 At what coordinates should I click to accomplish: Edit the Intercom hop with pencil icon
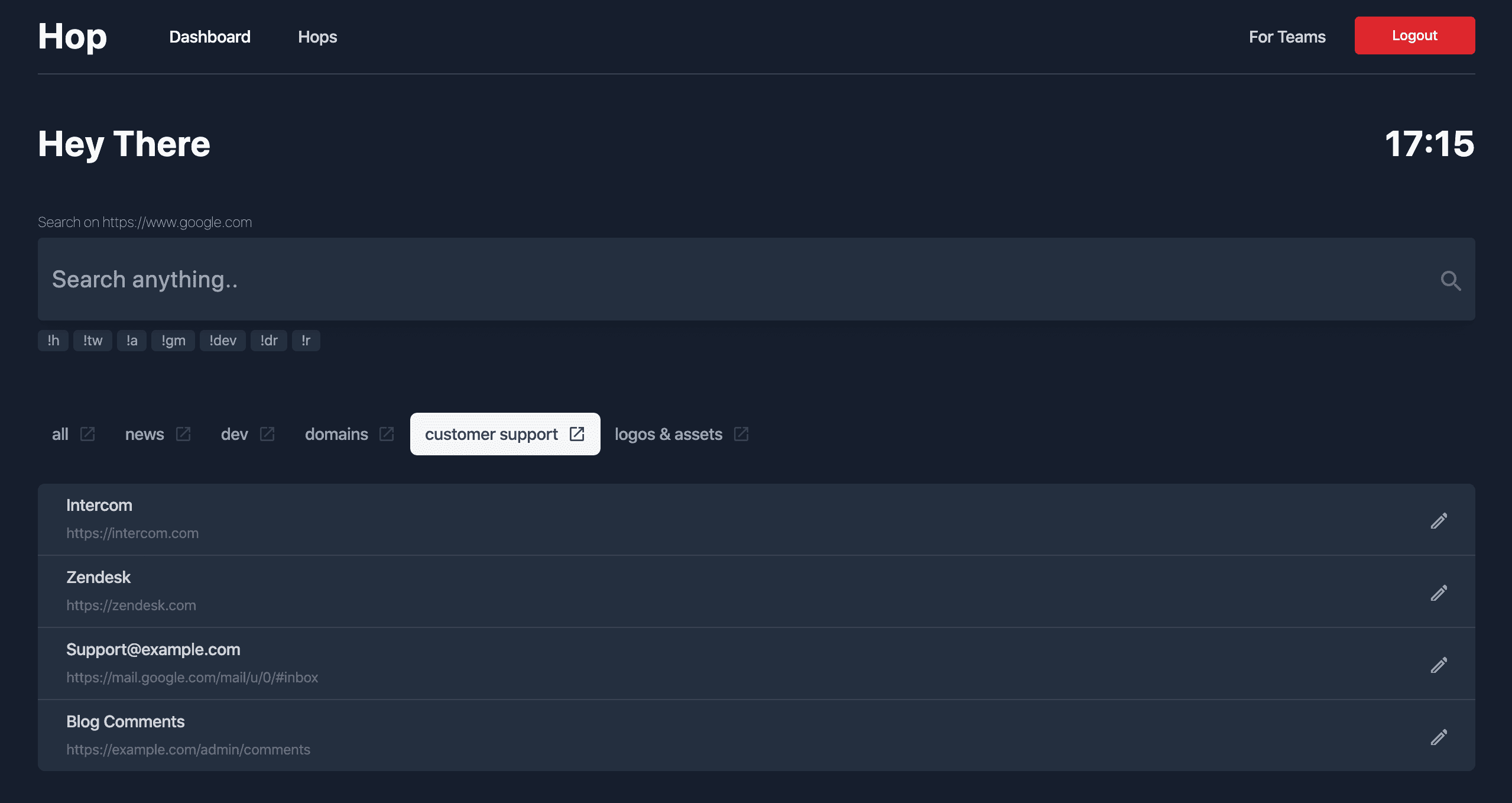1439,520
